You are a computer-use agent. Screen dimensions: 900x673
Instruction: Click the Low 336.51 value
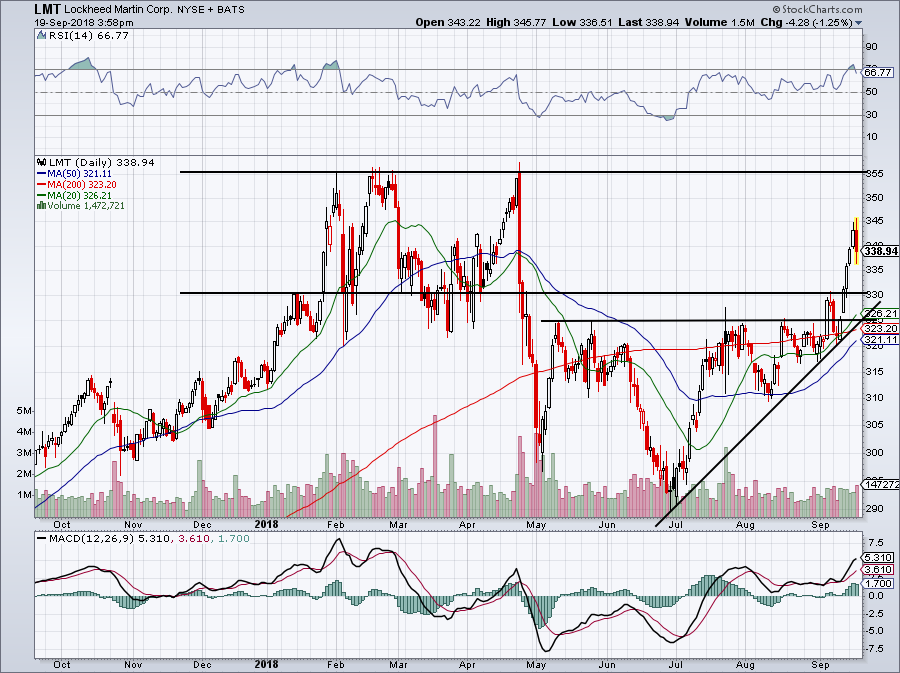point(583,22)
